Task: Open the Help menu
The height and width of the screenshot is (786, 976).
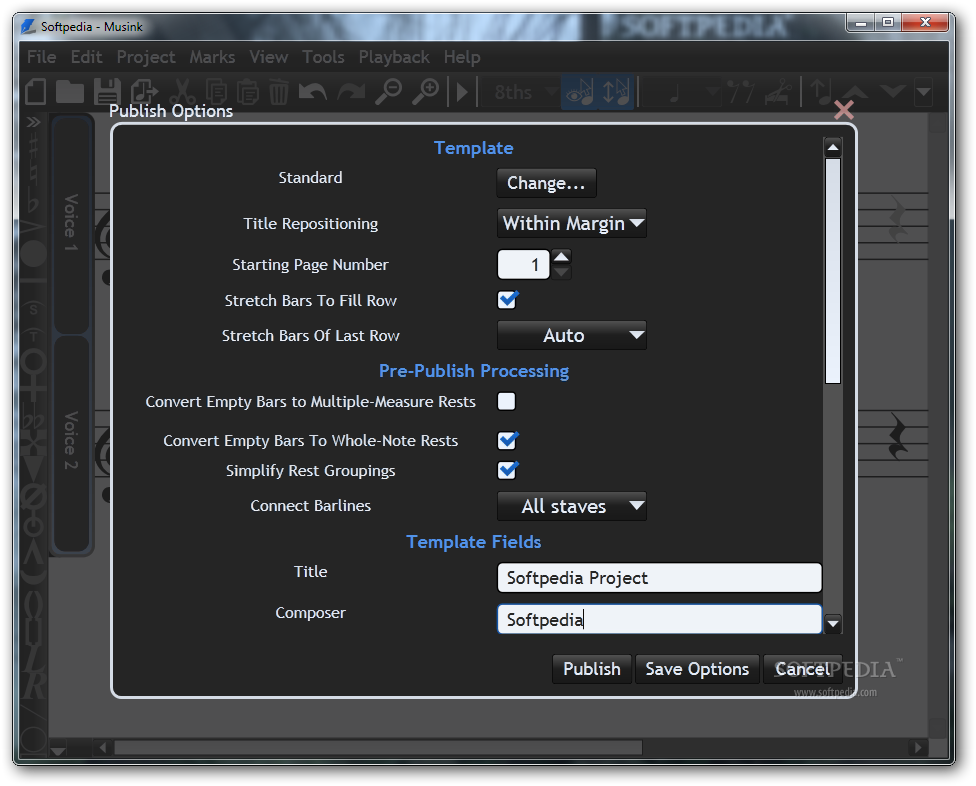Action: coord(462,57)
